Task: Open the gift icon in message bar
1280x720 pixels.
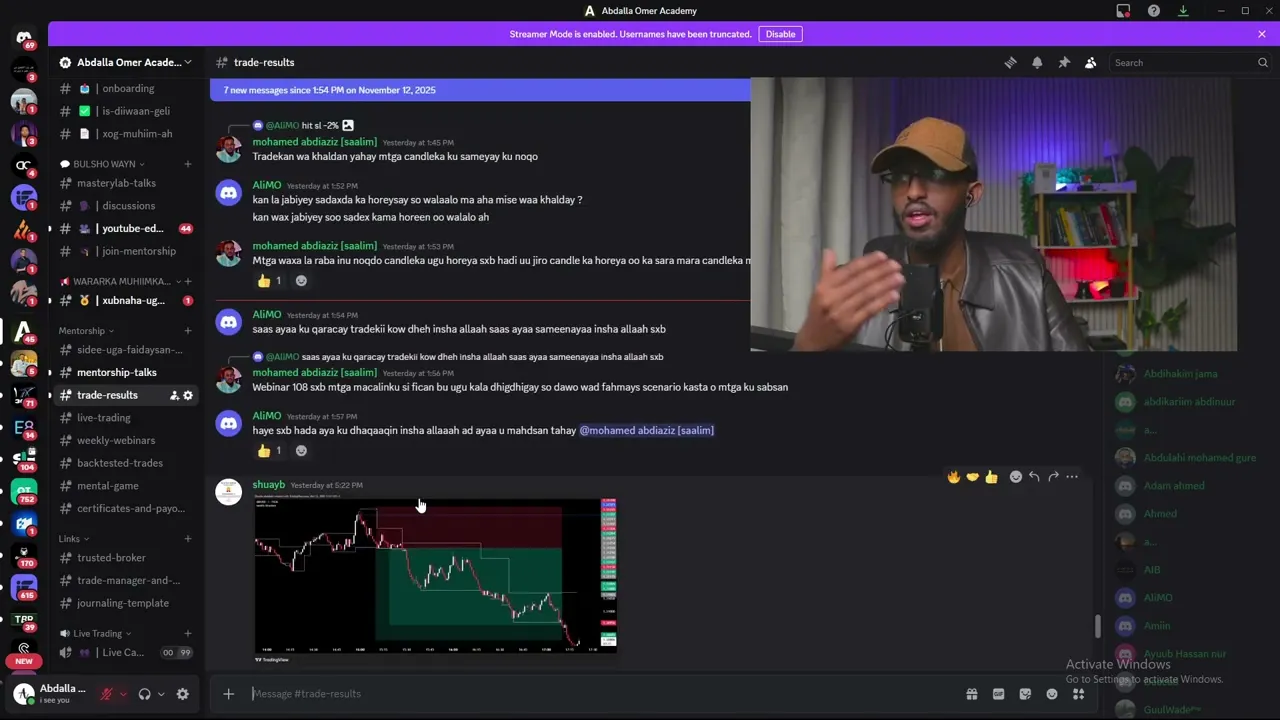Action: tap(971, 694)
